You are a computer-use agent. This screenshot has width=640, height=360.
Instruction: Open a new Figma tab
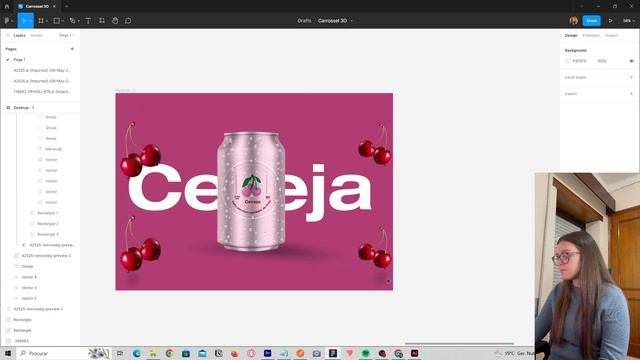[x=67, y=7]
